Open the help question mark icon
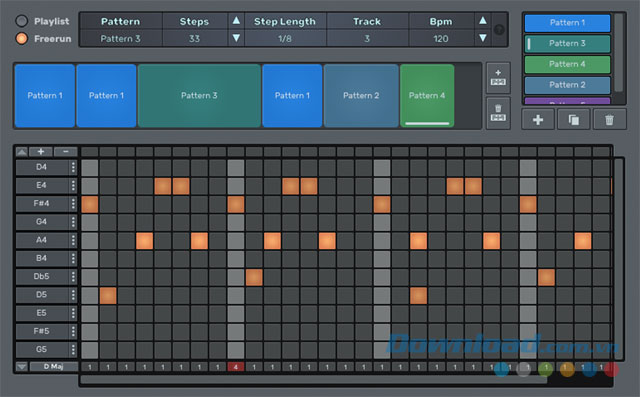 499,29
